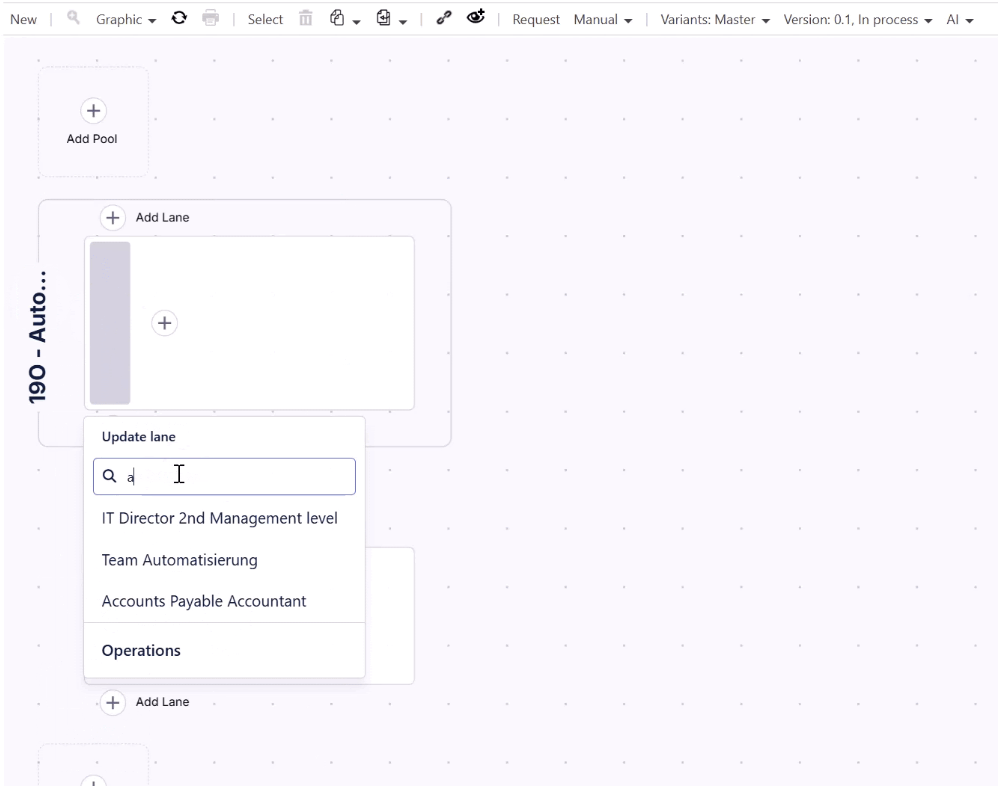
Task: Click the trash delete icon
Action: 306,18
